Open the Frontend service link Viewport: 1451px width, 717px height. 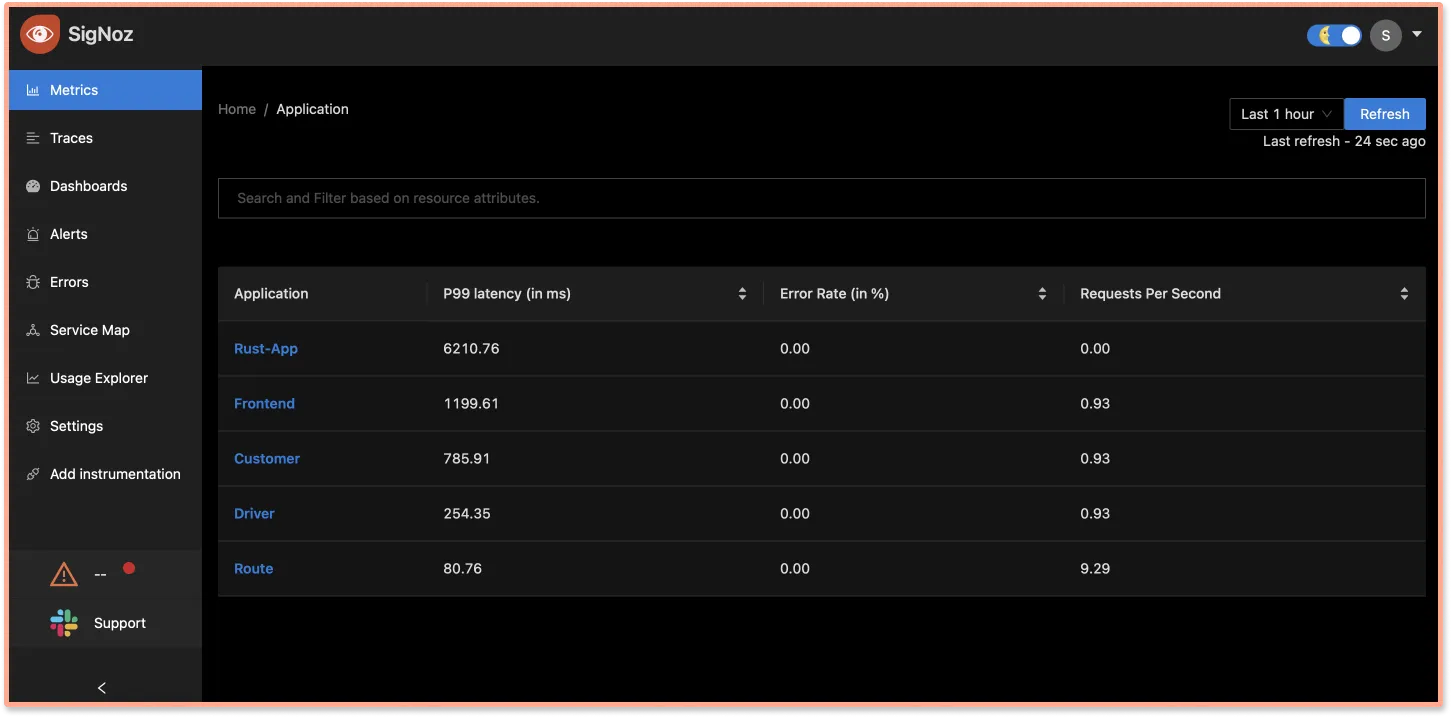264,404
